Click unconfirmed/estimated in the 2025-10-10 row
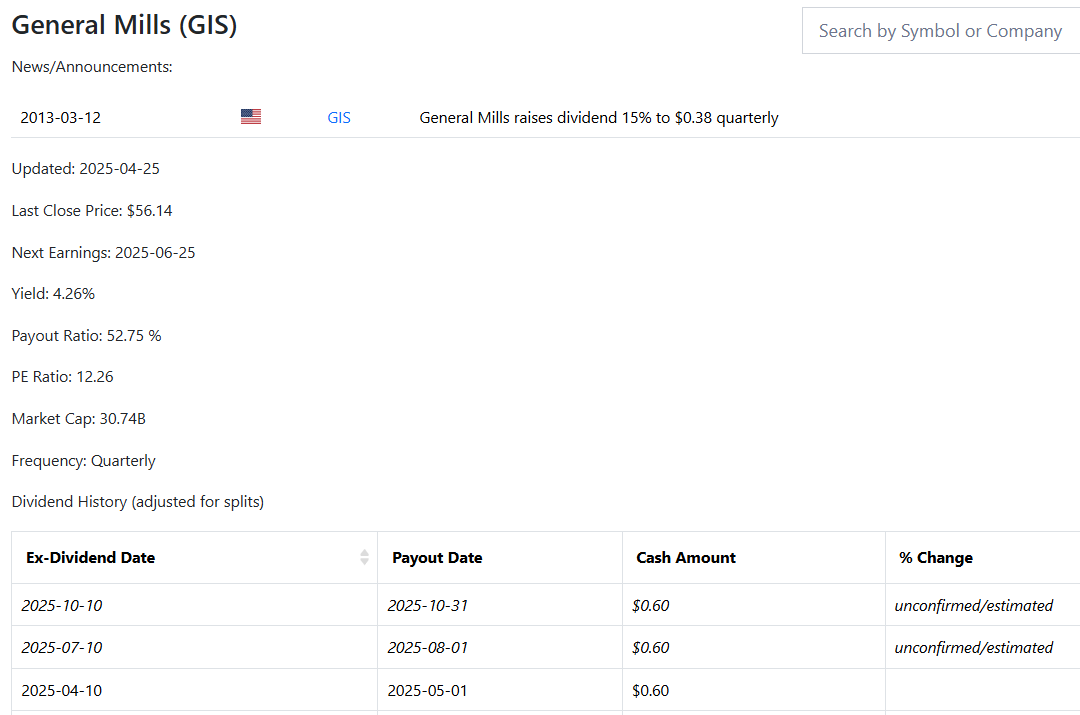 [x=973, y=605]
